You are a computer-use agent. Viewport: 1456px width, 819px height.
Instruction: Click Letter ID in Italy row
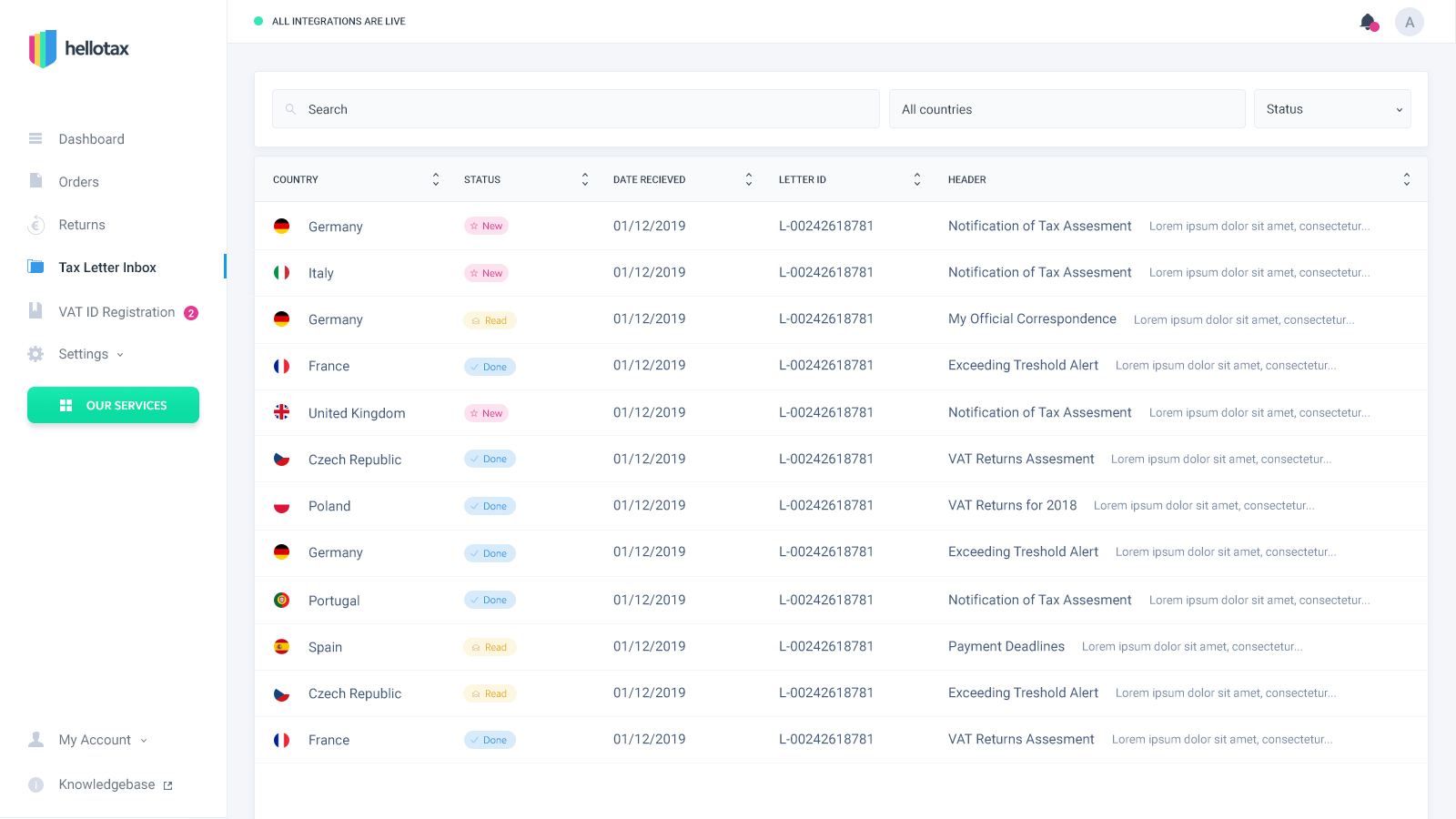(x=826, y=272)
